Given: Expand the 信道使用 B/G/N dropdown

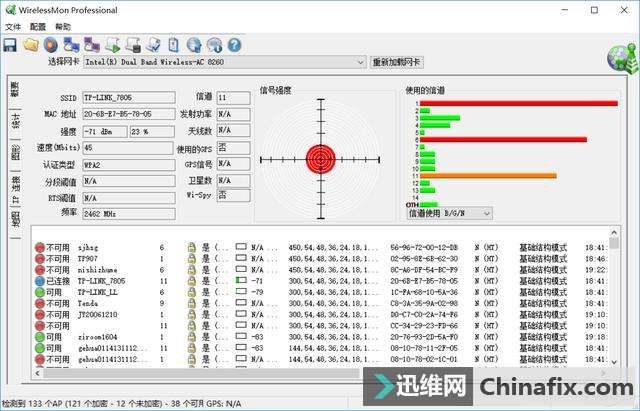Looking at the screenshot, I should [x=486, y=213].
